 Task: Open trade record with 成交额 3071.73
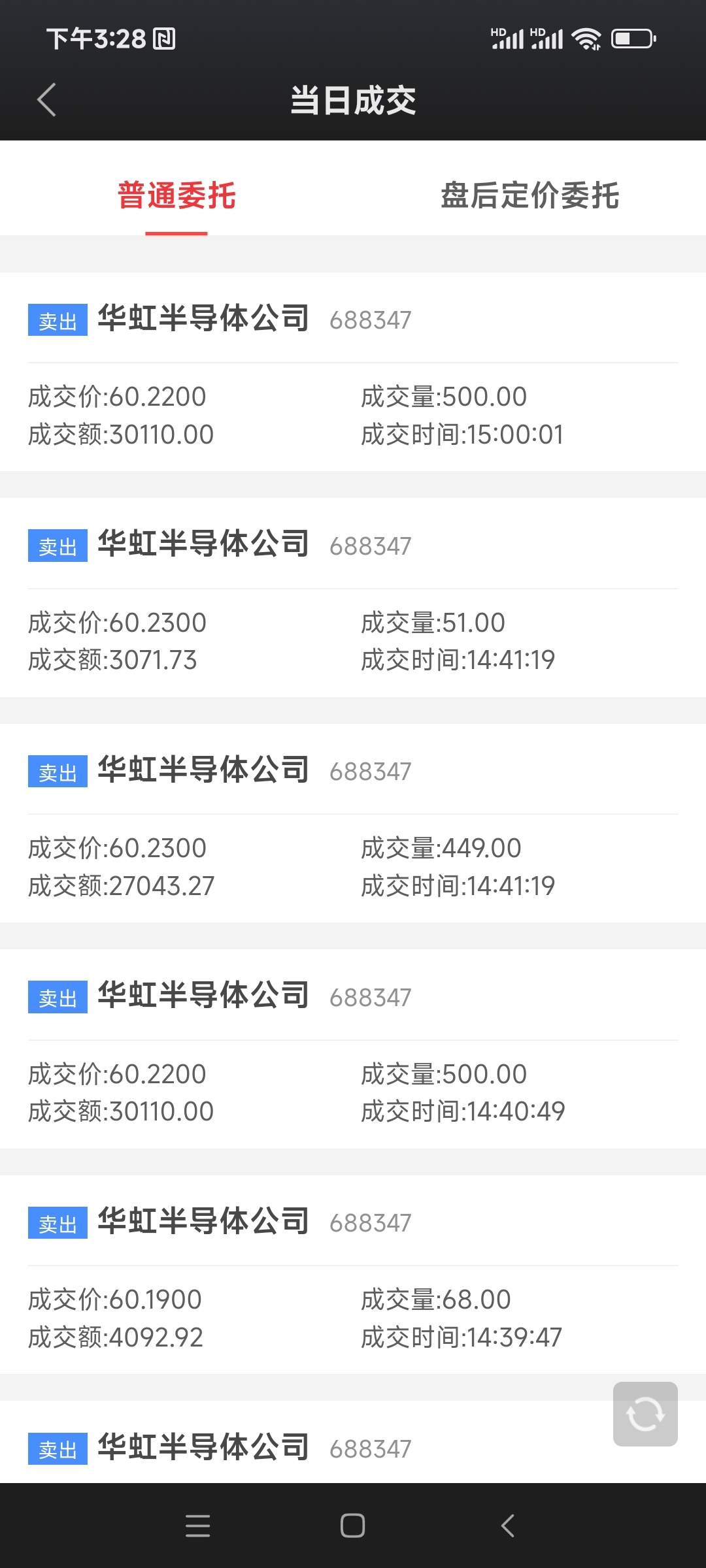(353, 598)
